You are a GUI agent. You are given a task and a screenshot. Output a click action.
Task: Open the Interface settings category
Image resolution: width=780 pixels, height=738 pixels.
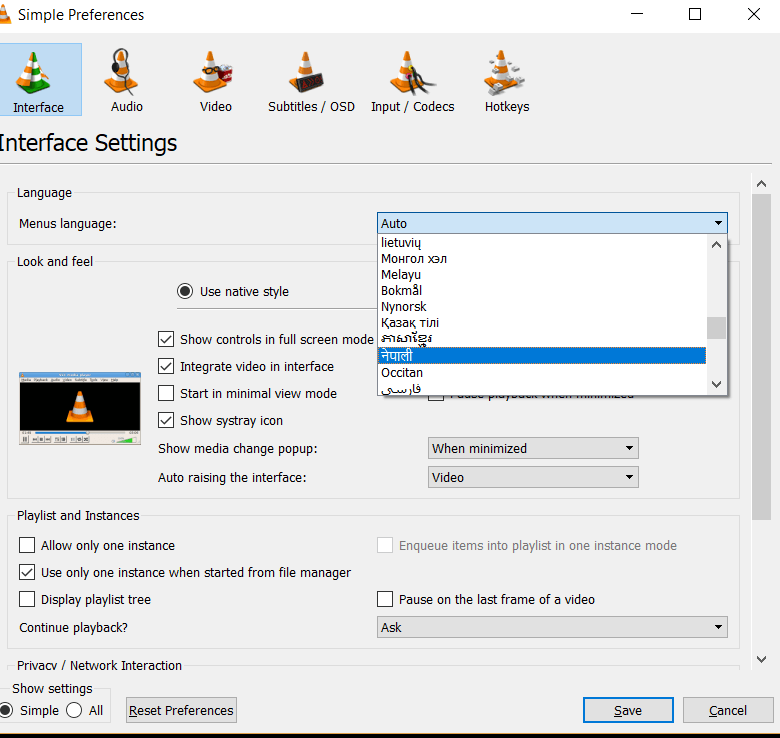coord(38,80)
